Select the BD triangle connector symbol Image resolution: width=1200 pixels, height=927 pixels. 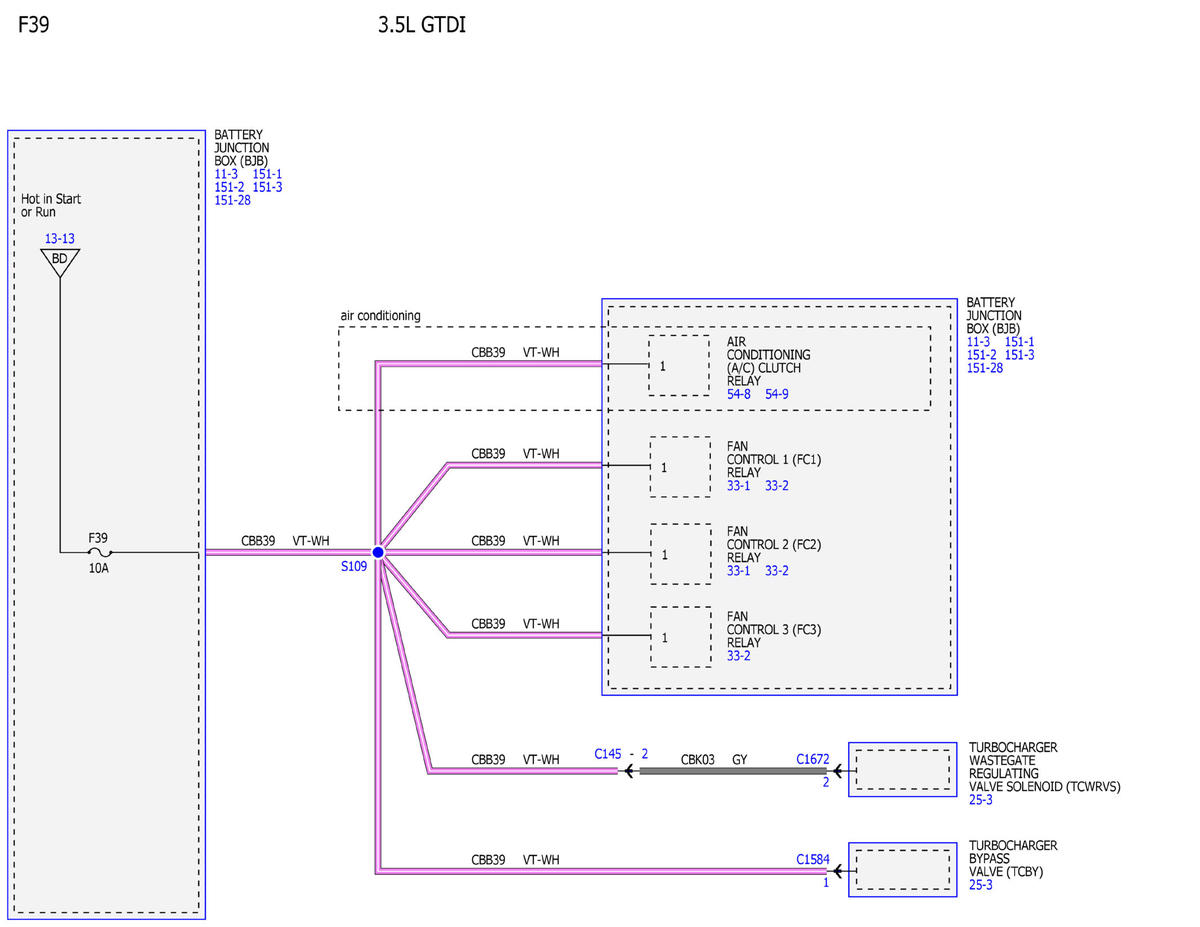(x=60, y=262)
